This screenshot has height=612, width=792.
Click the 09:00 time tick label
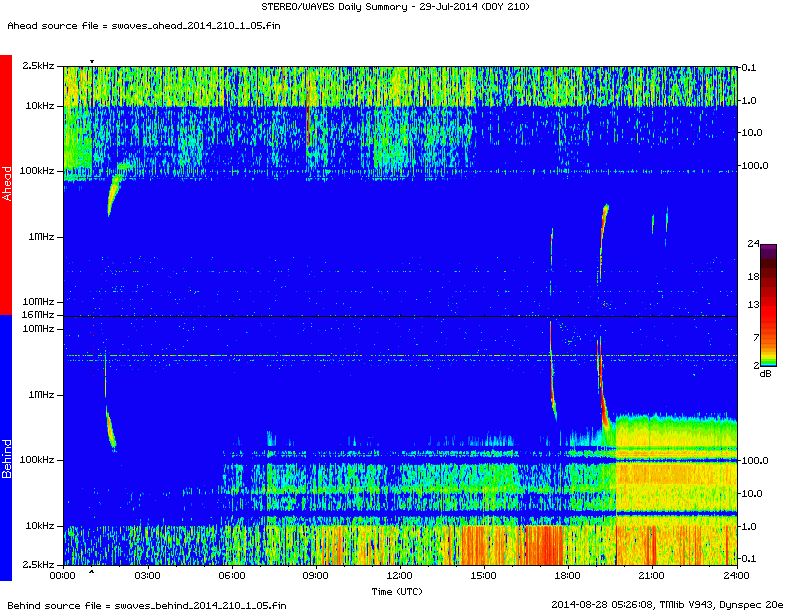coord(315,576)
